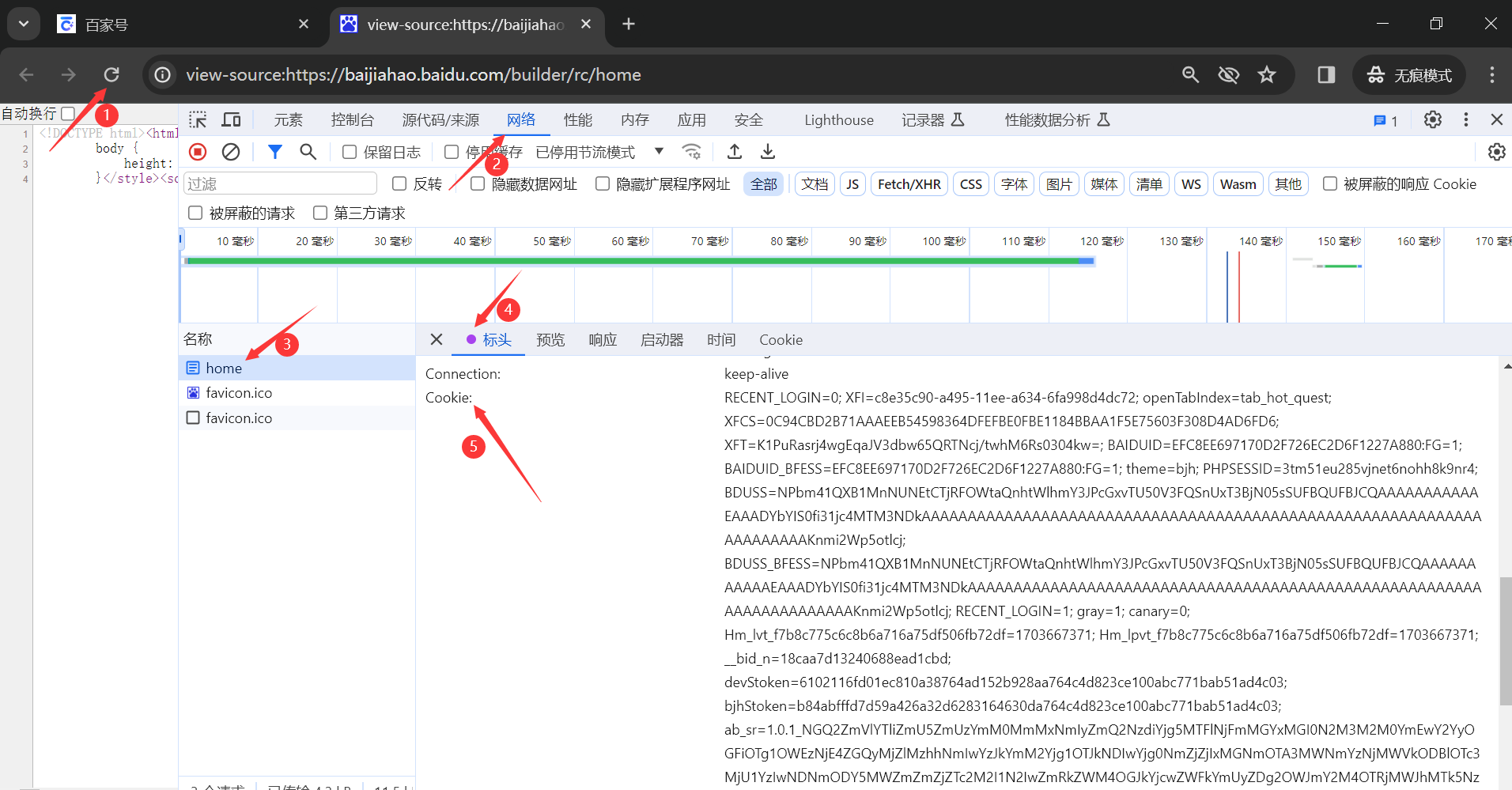Clear the network log

(x=231, y=152)
